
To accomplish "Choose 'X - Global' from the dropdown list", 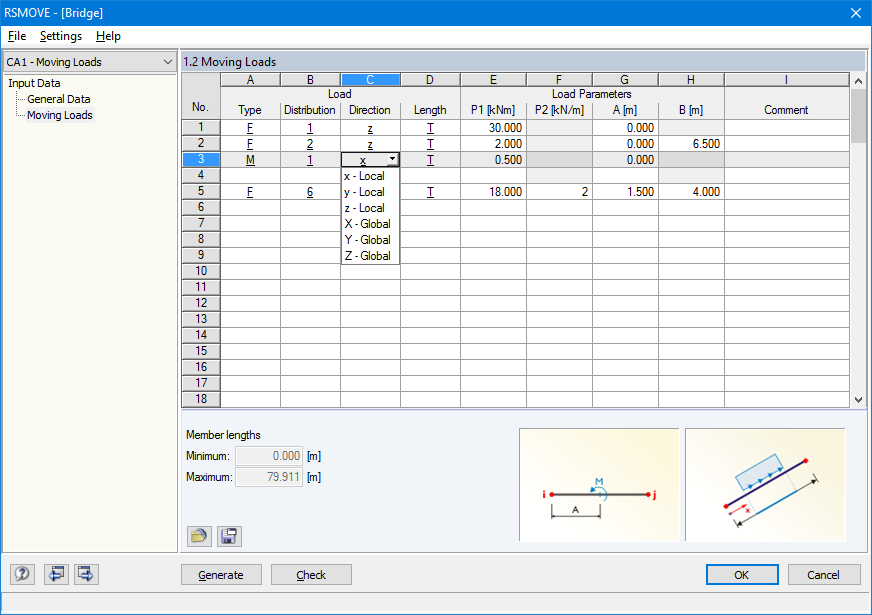I will [370, 224].
